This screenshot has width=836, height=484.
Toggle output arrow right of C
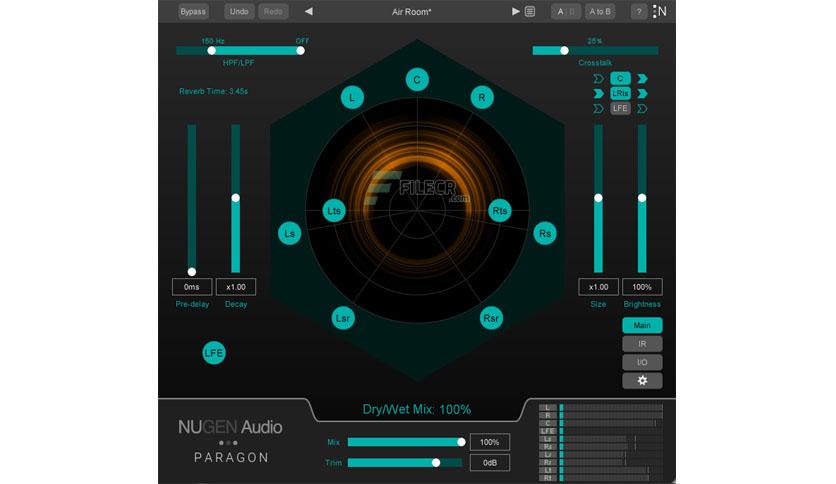(x=642, y=79)
